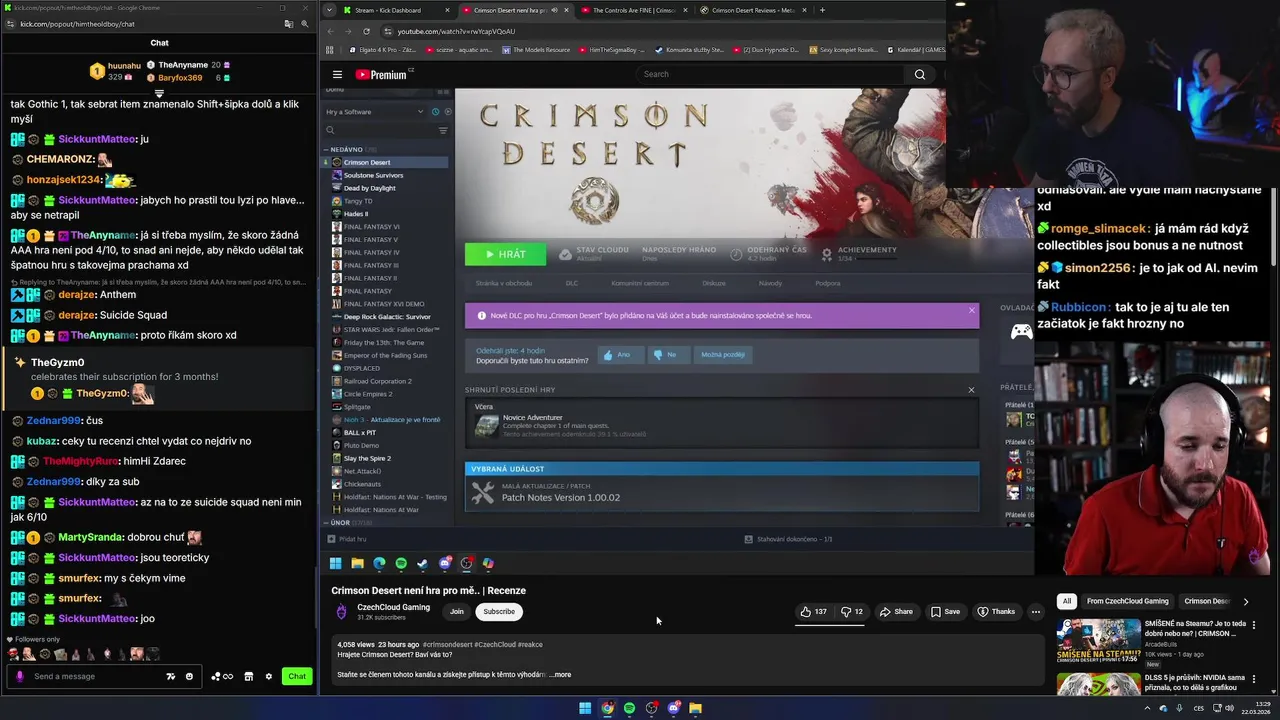This screenshot has height=720, width=1280.
Task: Click the translate icon in chat input
Action: coord(170,677)
